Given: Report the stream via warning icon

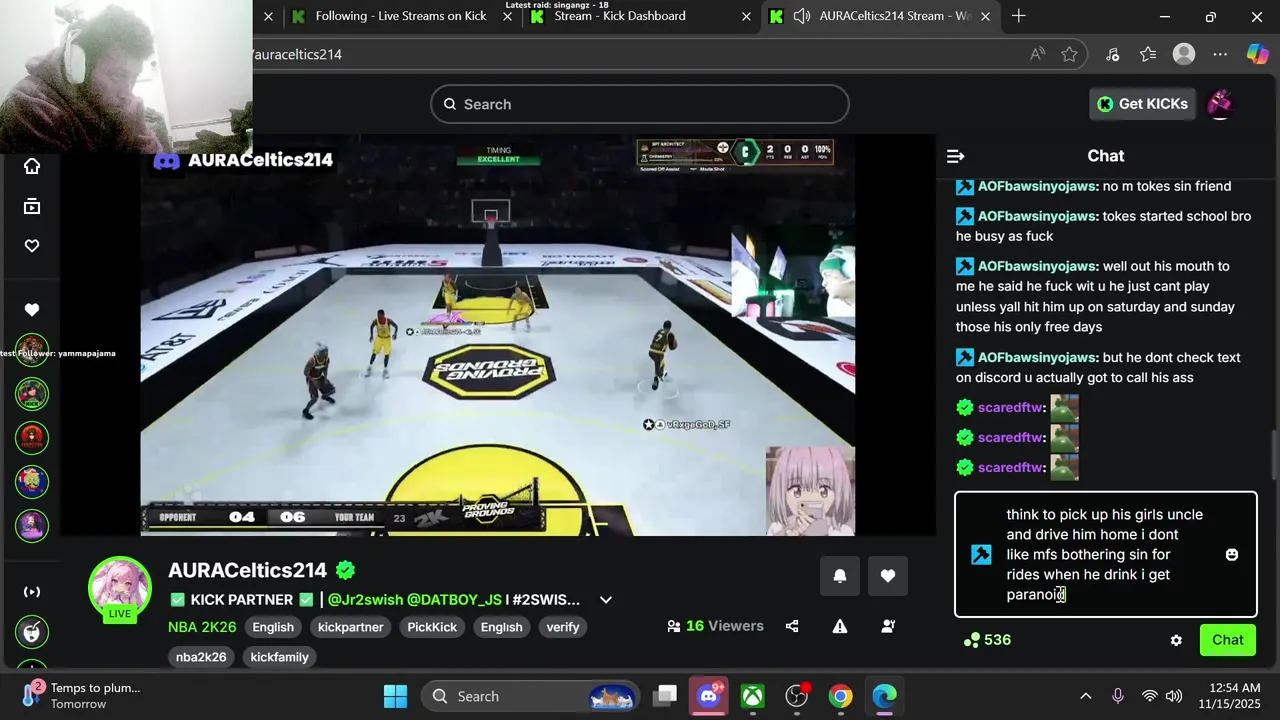Looking at the screenshot, I should (840, 626).
